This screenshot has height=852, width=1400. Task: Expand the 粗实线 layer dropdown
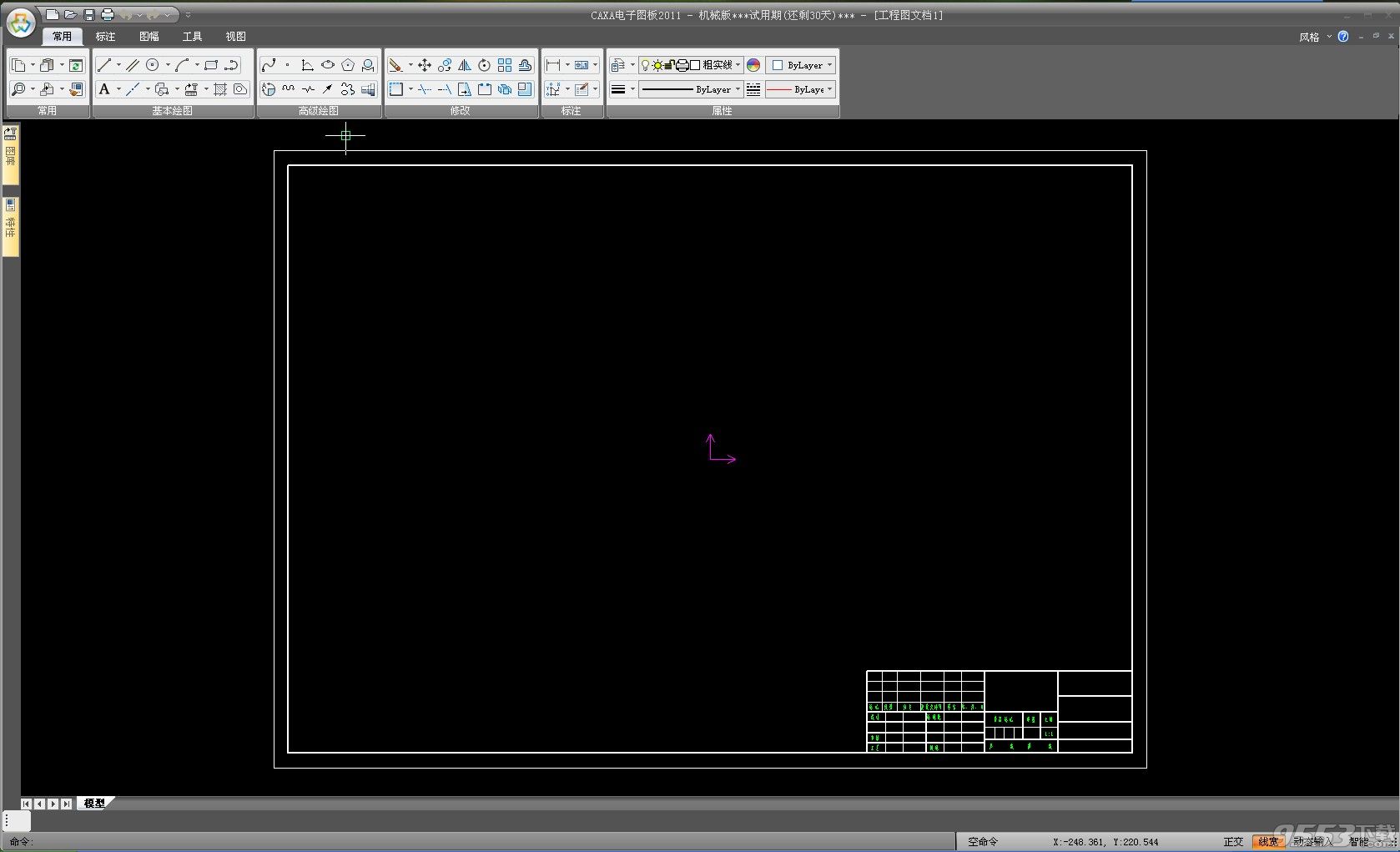pos(738,65)
